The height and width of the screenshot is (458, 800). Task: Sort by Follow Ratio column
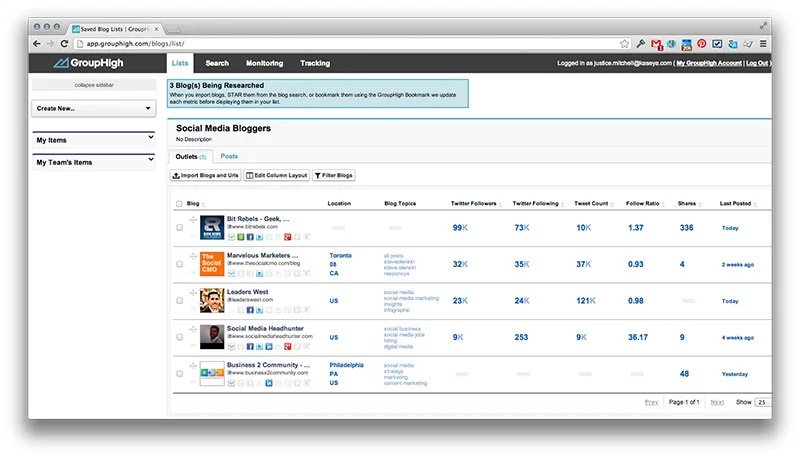coord(643,203)
